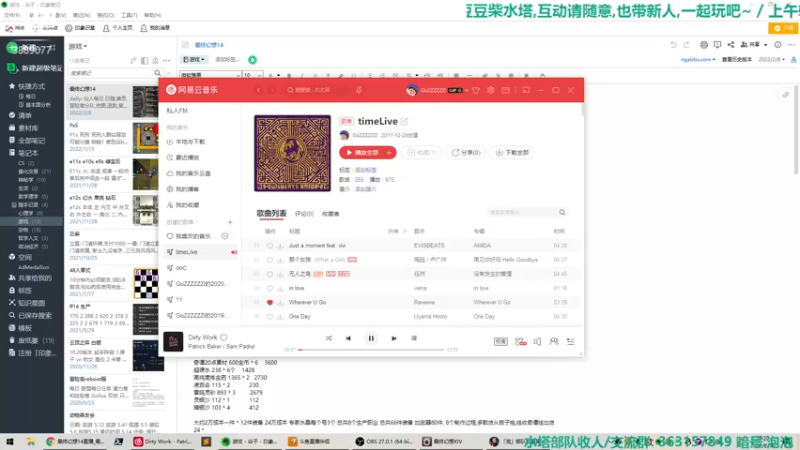Screen dimensions: 800x450
Task: Open notebook dropdown in Evernote note list
Action: point(78,46)
